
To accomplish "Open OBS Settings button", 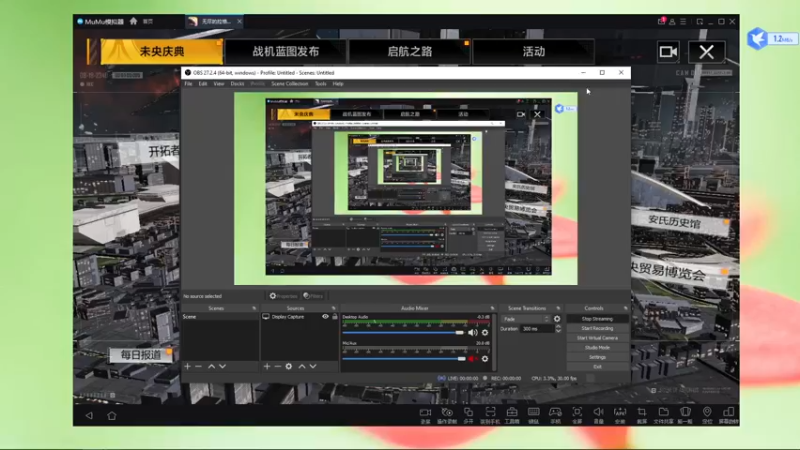I will [597, 357].
